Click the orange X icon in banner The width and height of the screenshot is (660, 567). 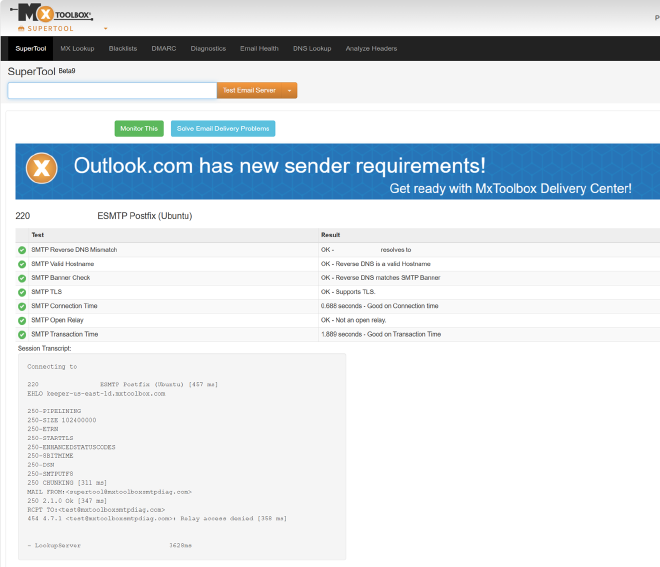point(41,168)
